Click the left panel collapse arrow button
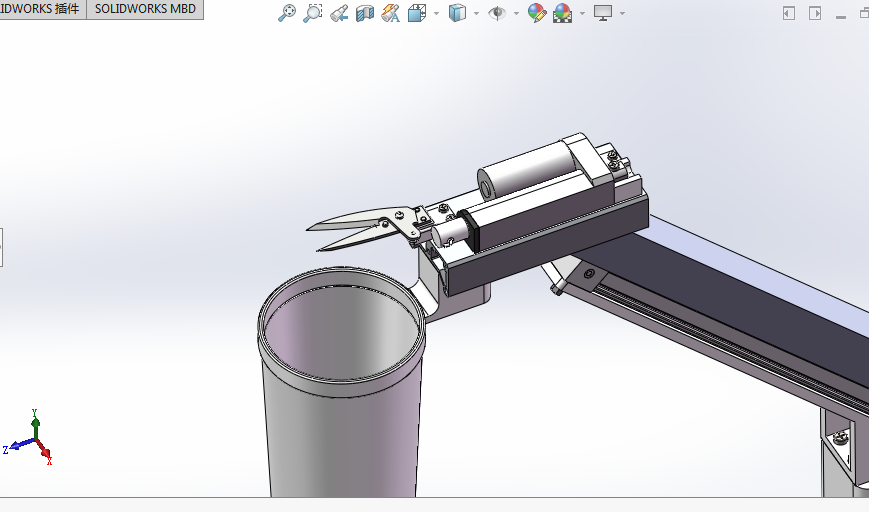The width and height of the screenshot is (869, 512). tap(789, 13)
